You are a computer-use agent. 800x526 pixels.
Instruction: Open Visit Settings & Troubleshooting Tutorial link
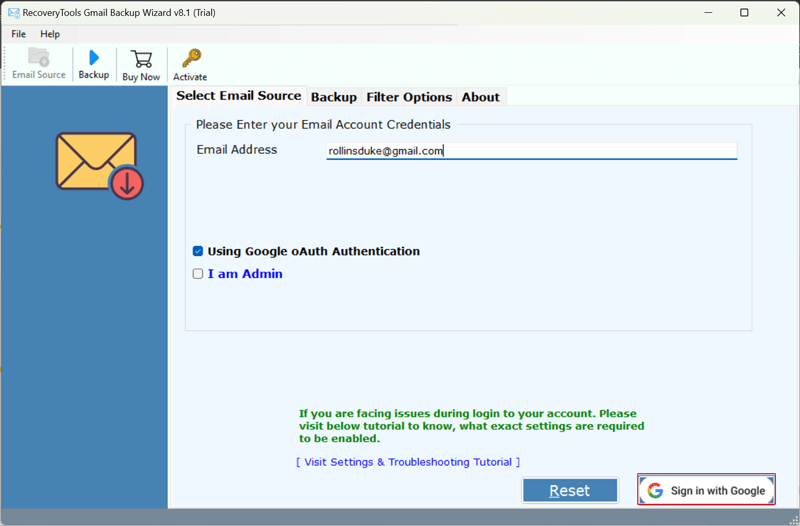408,462
